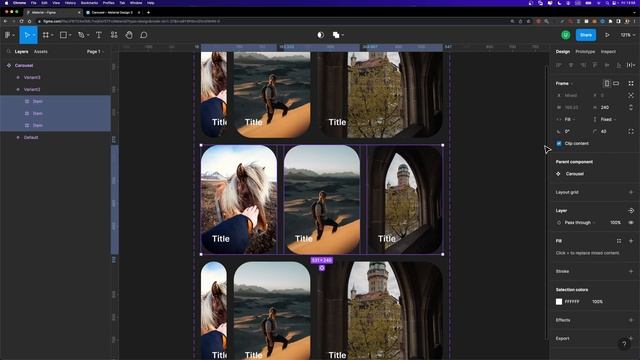Screen dimensions: 640x360
Task: Click the green user avatar
Action: [566, 35]
